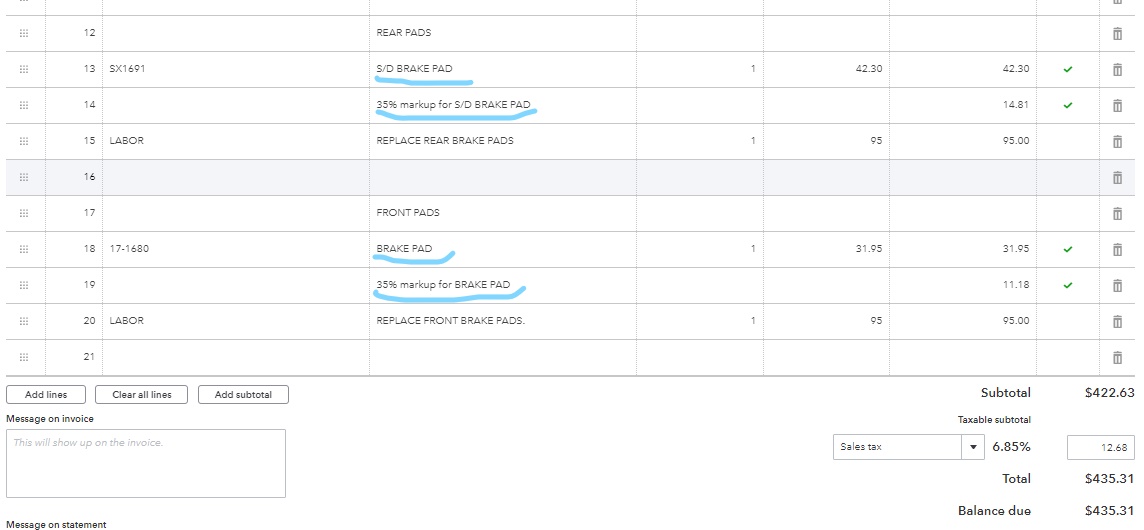1144x530 pixels.
Task: Click the Add lines button
Action: 46,395
